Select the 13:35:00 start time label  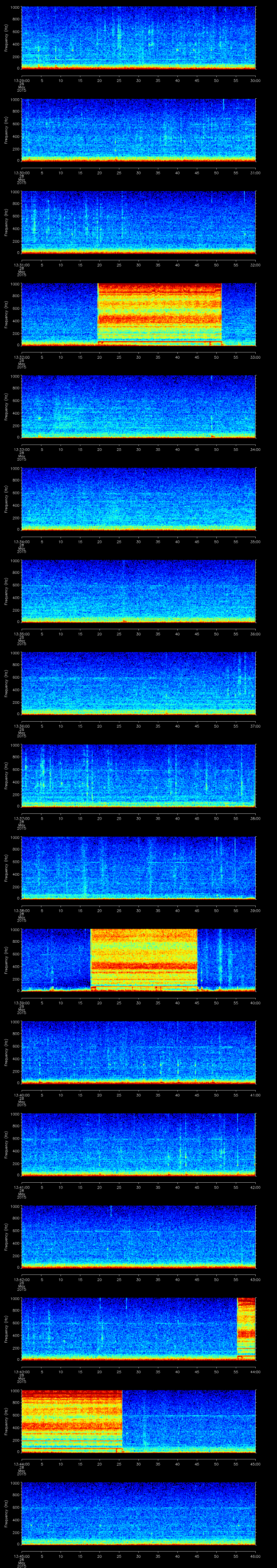21,634
